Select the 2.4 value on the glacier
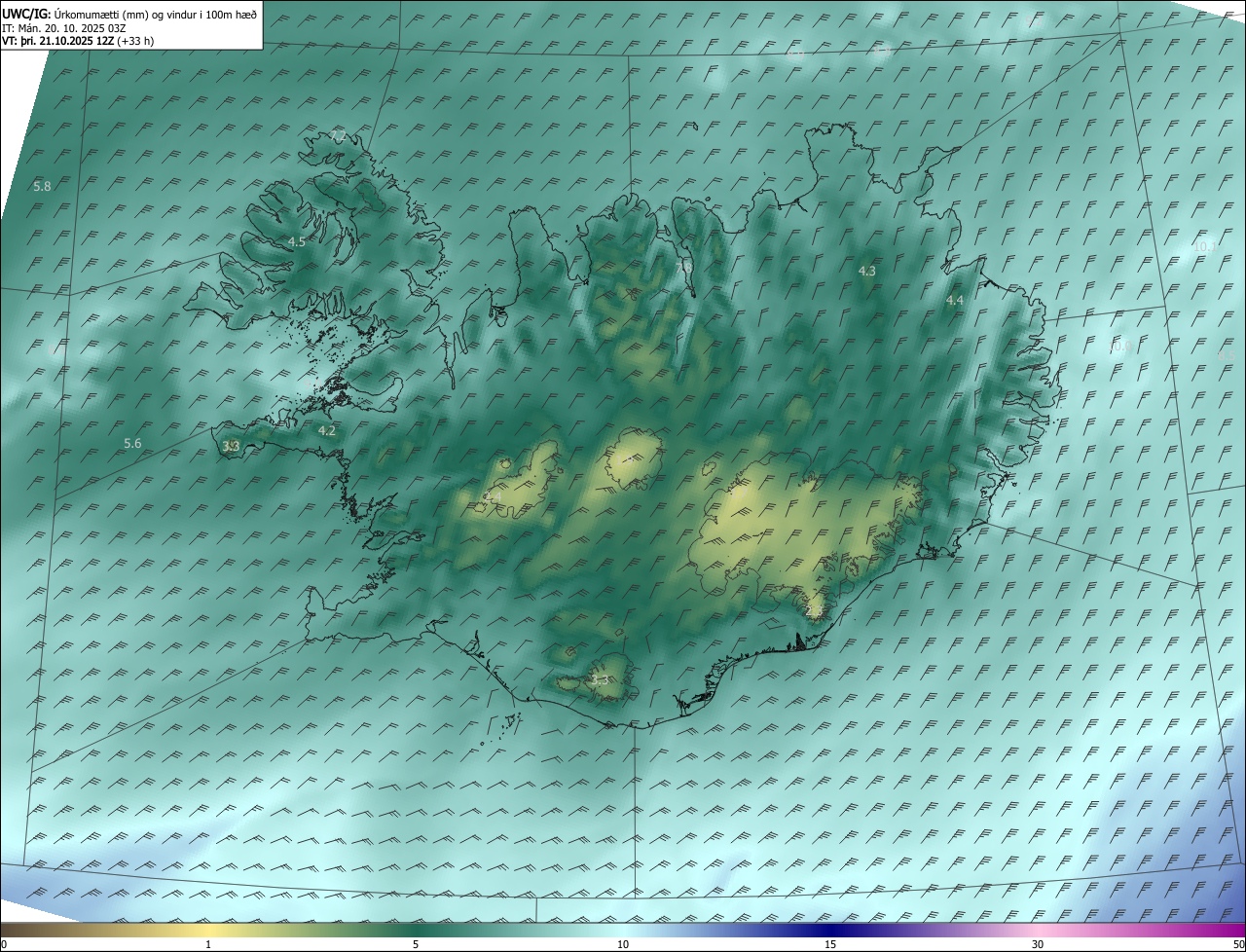 [495, 498]
